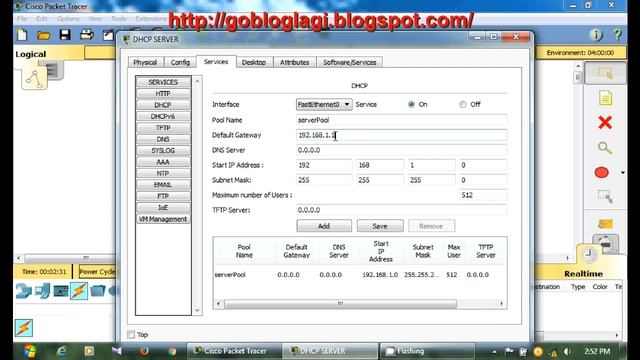Open a file using the folder icon
Viewport: 640px width, 360px height.
(x=44, y=36)
